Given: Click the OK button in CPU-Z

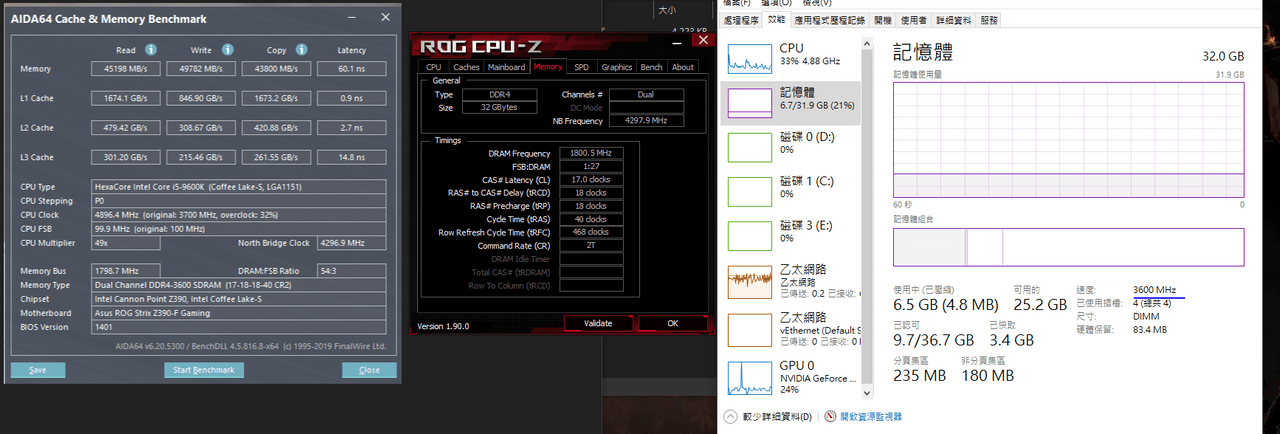Looking at the screenshot, I should pyautogui.click(x=672, y=323).
